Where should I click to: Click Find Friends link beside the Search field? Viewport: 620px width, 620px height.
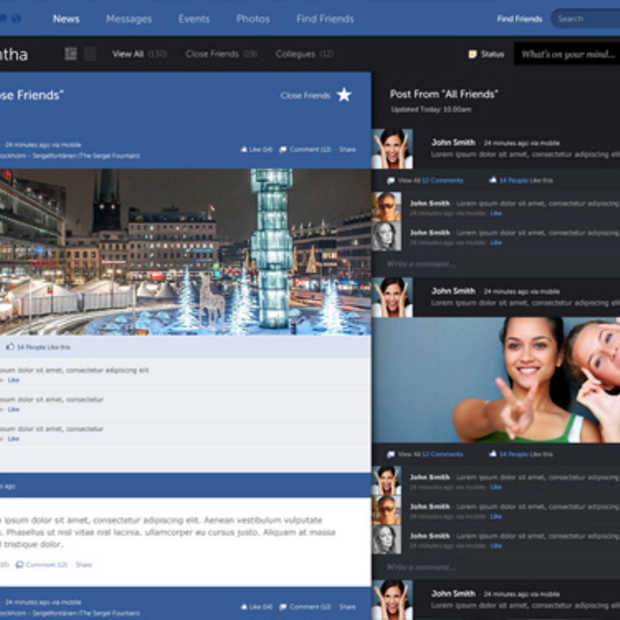[x=519, y=19]
